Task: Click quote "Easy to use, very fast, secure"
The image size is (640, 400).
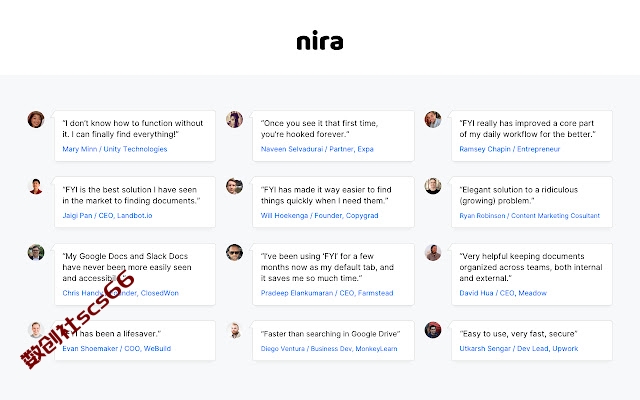Action: click(518, 334)
